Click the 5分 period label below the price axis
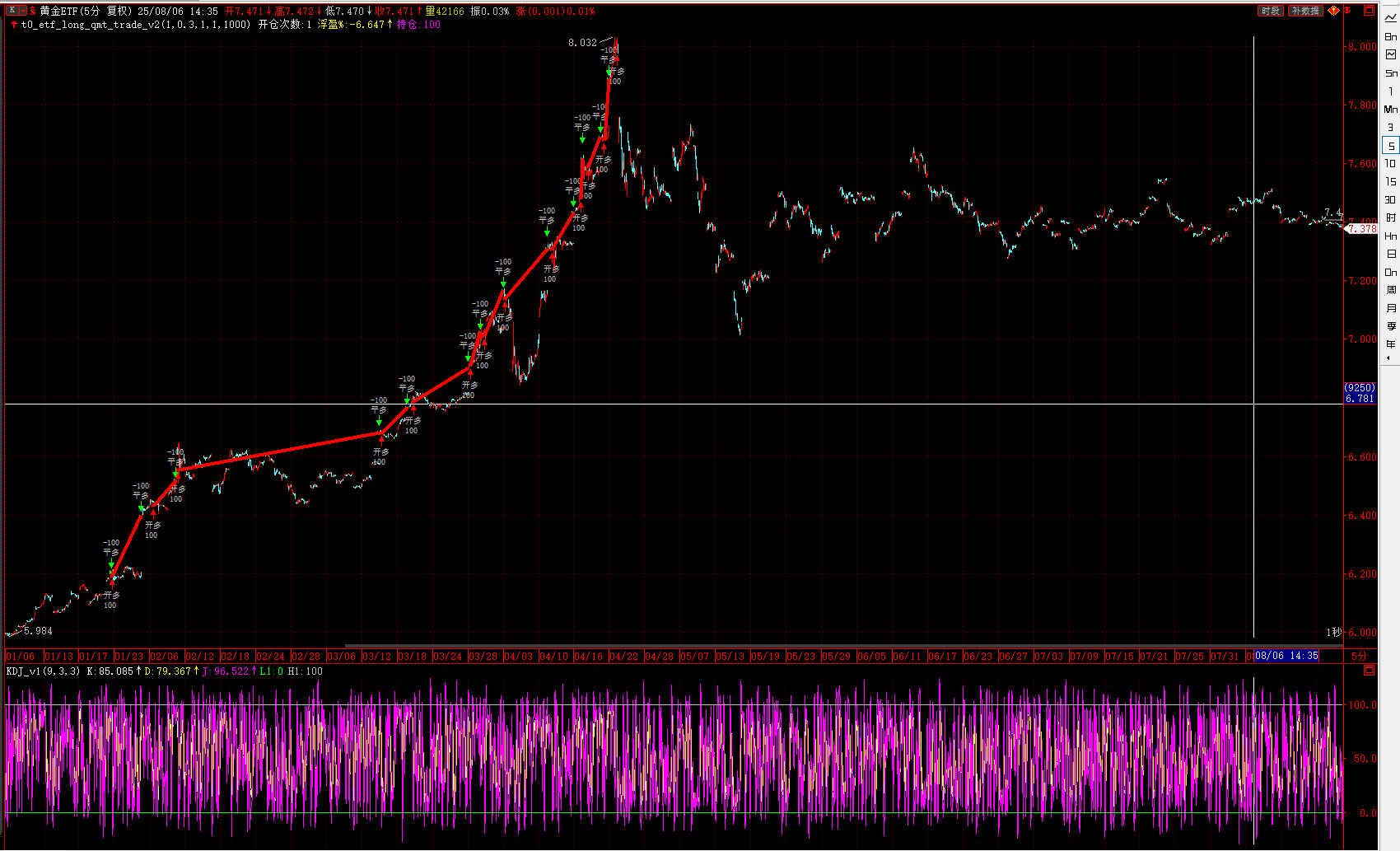 pos(1360,656)
